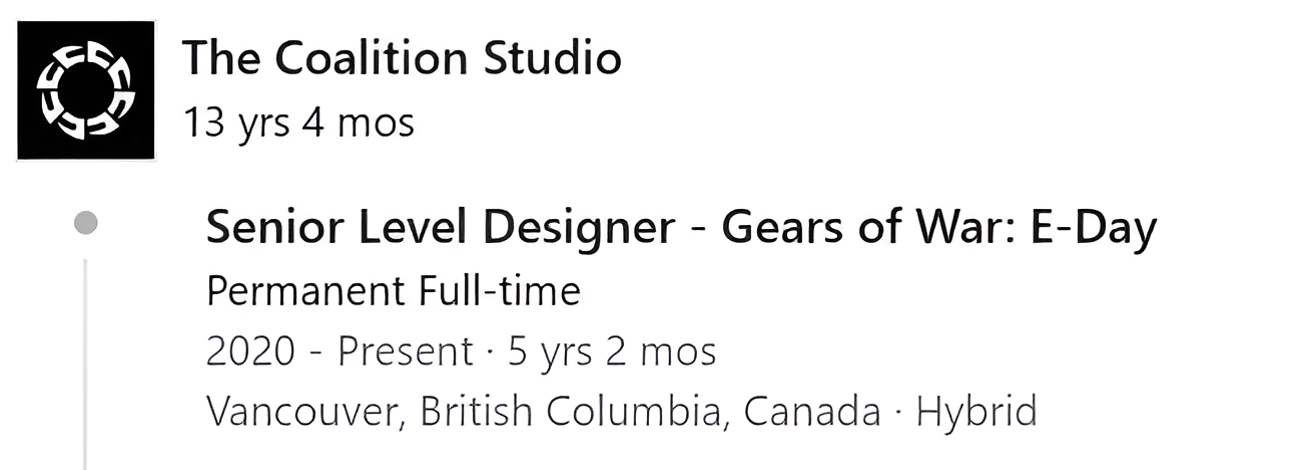This screenshot has width=1314, height=470.
Task: Click the word Present in the date range
Action: [405, 352]
